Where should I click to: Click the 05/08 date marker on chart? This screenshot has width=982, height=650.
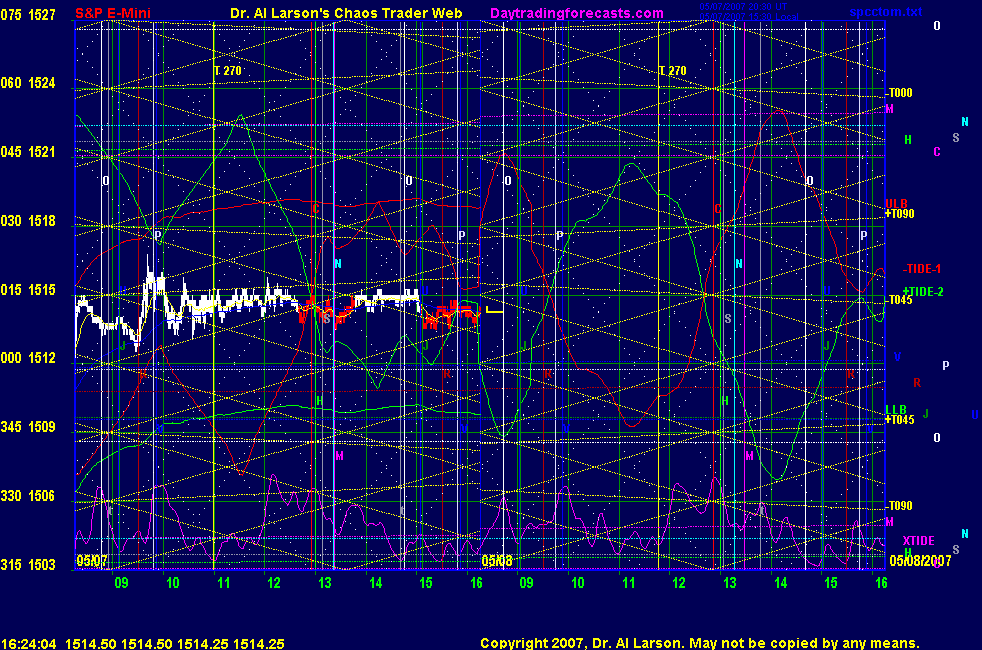[x=497, y=560]
